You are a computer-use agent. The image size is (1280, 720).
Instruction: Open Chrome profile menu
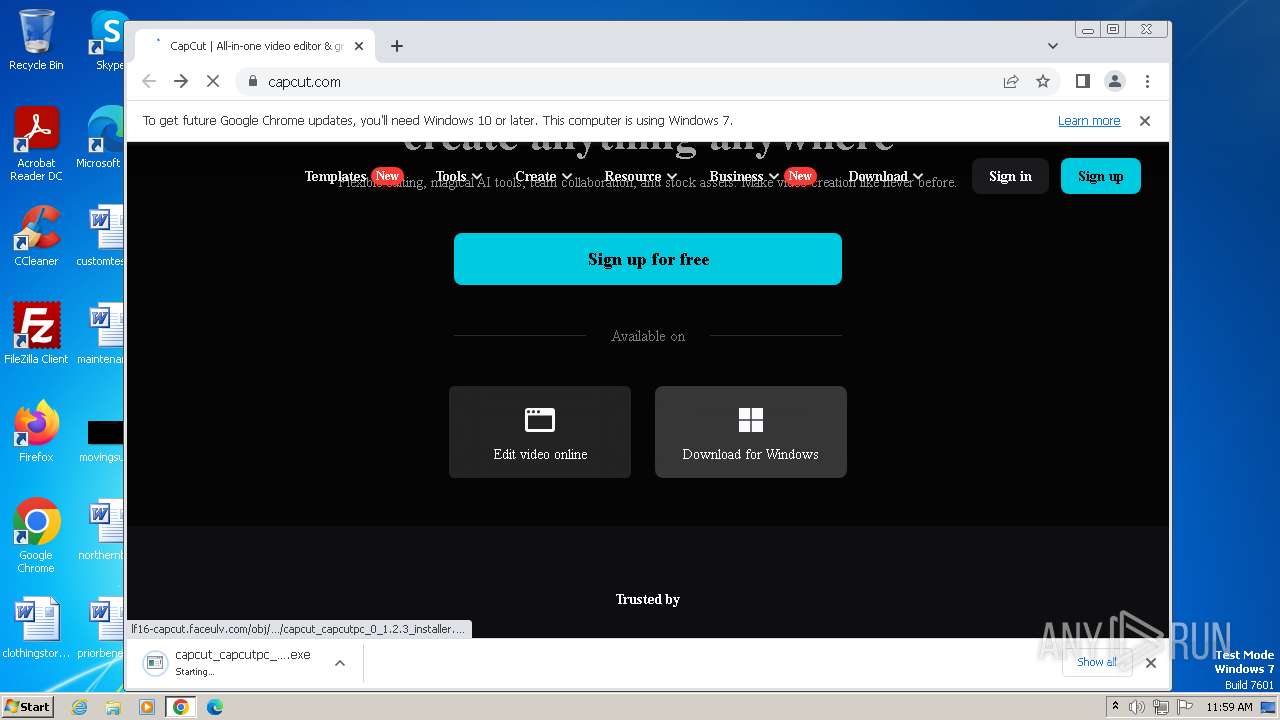click(x=1115, y=82)
